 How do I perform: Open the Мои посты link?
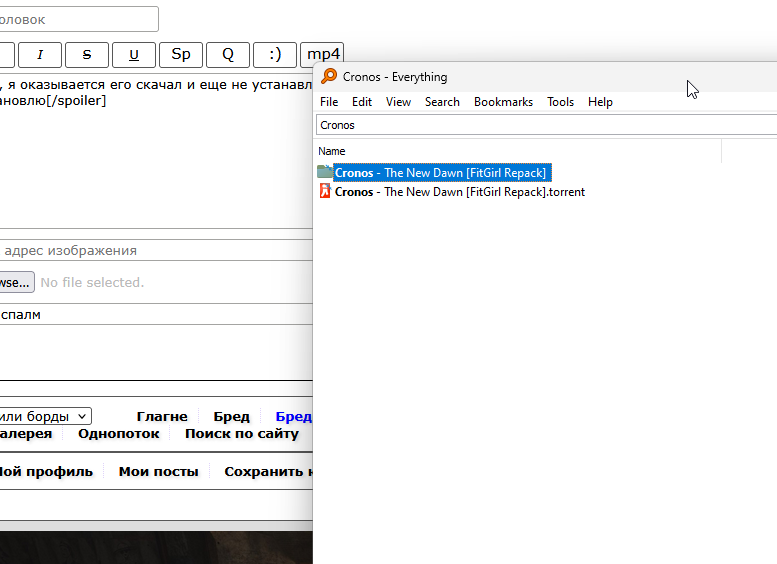point(158,471)
